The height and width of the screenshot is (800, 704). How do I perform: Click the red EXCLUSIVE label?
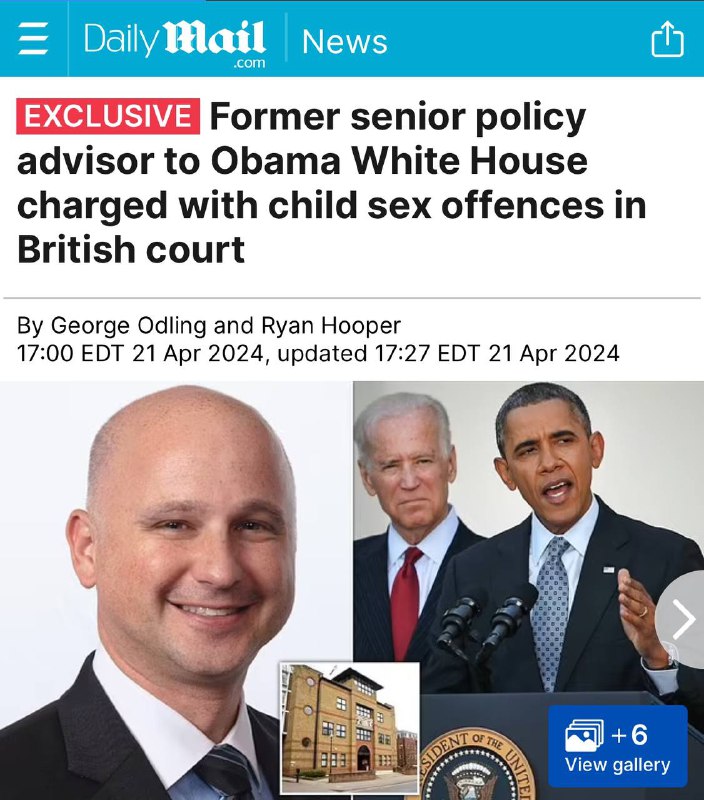pyautogui.click(x=108, y=116)
